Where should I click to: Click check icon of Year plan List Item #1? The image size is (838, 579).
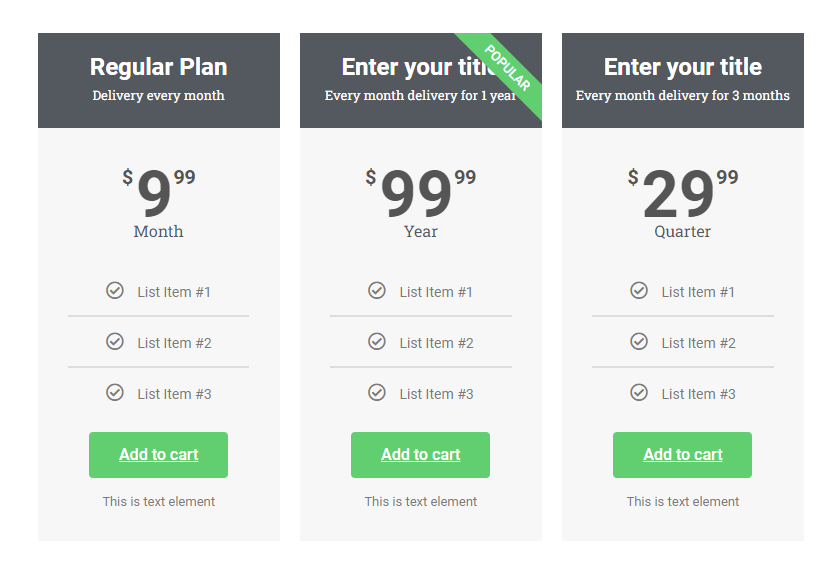pyautogui.click(x=377, y=290)
